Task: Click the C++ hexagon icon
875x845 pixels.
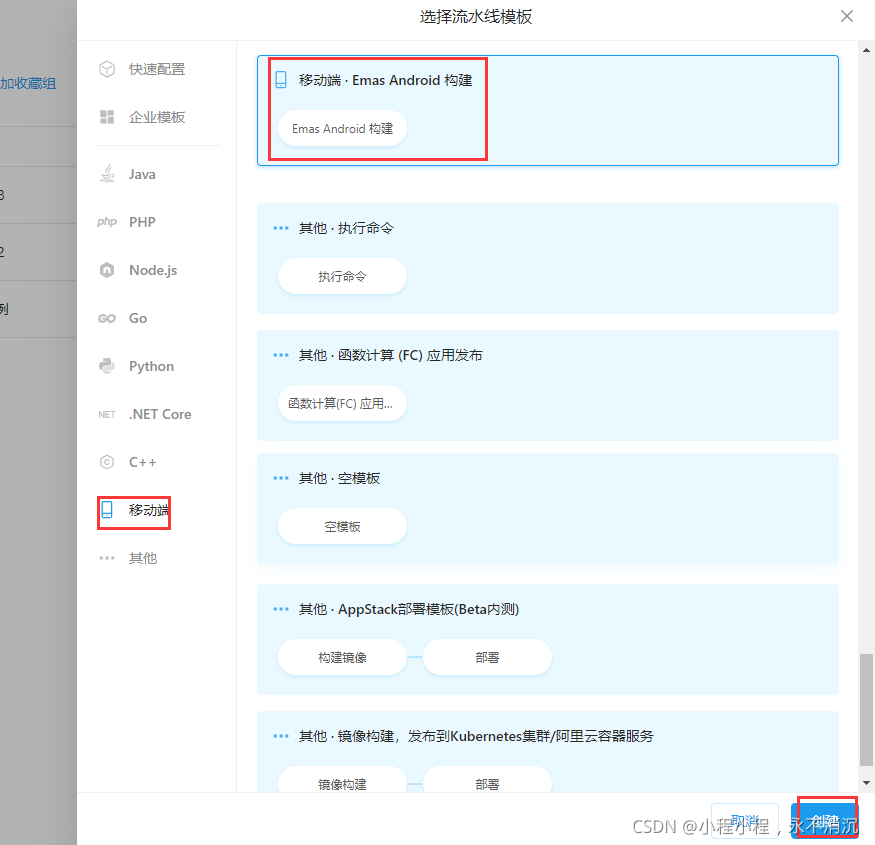Action: click(x=107, y=462)
